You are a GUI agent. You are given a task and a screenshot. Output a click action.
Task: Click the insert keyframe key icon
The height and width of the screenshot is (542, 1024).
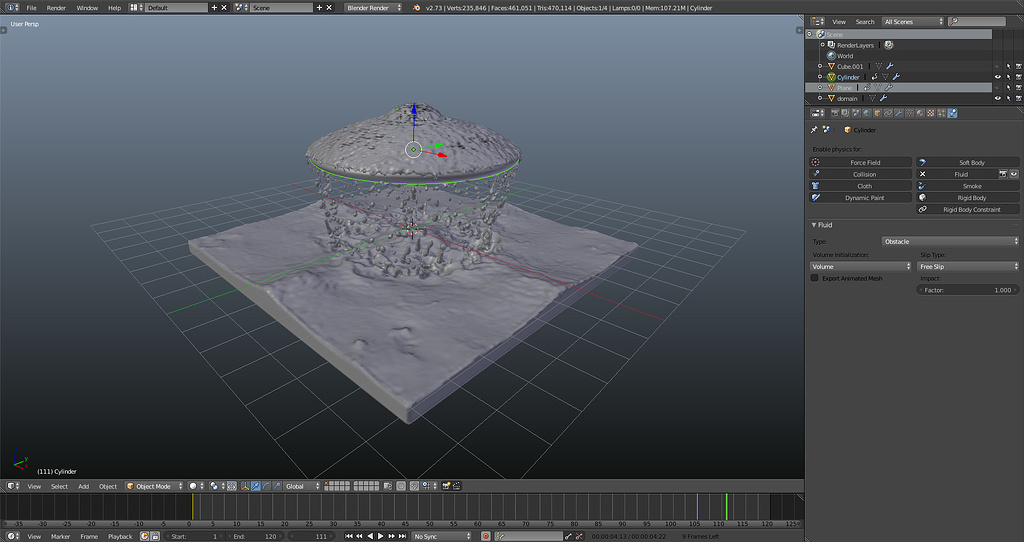click(x=568, y=536)
